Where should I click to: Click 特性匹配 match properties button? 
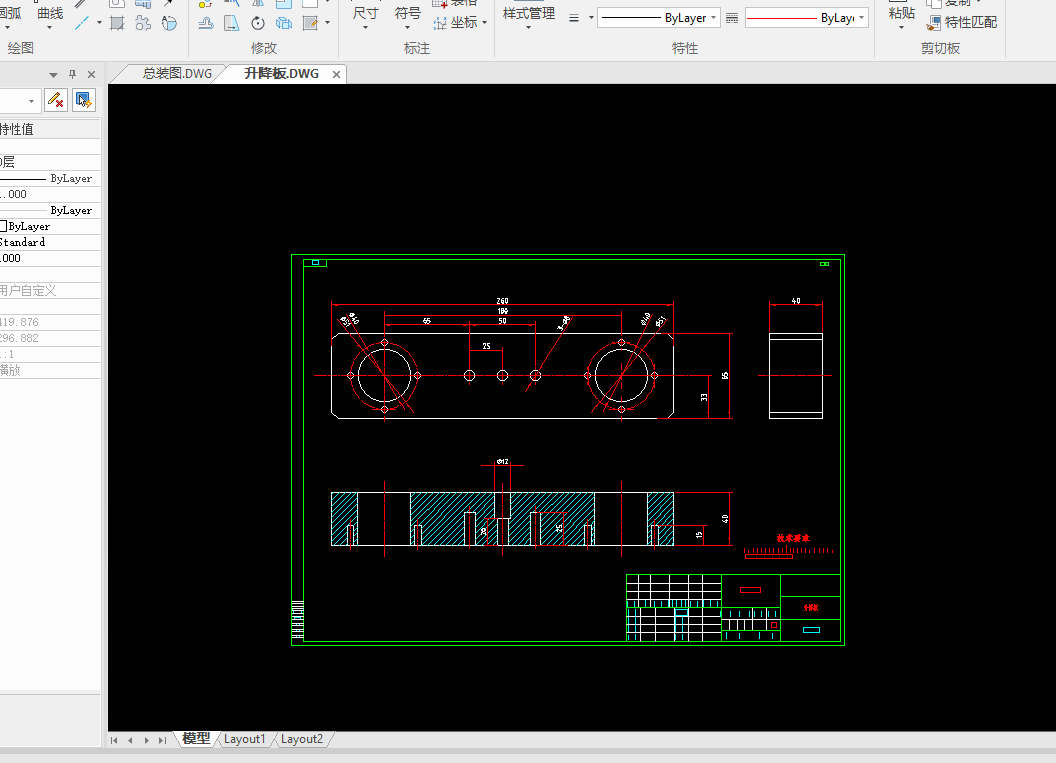(x=962, y=23)
